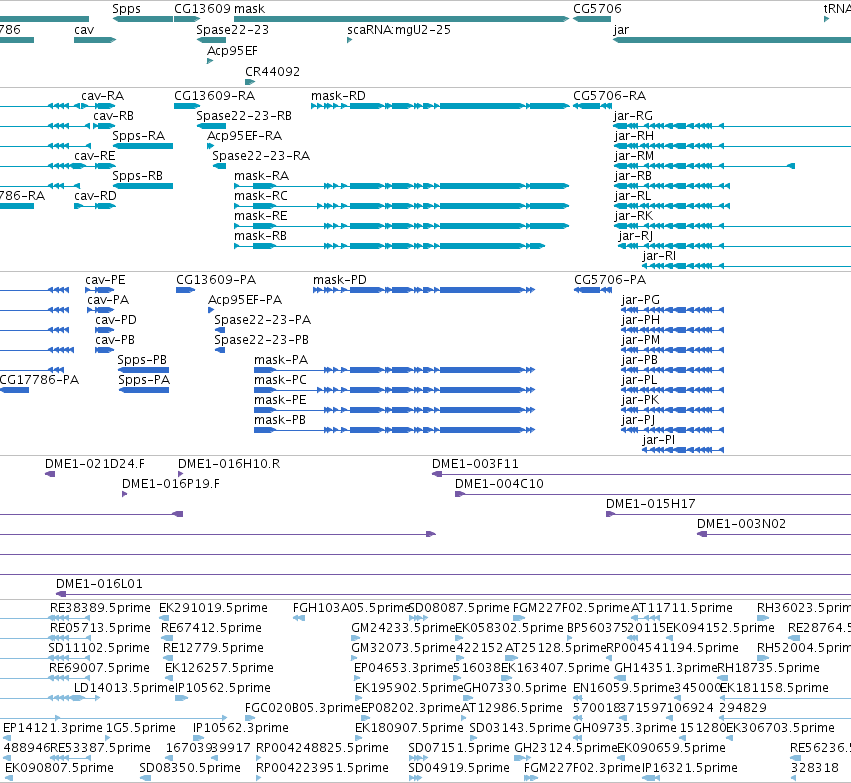The image size is (851, 783).
Task: Click the CG5706-RA transcript
Action: click(592, 106)
